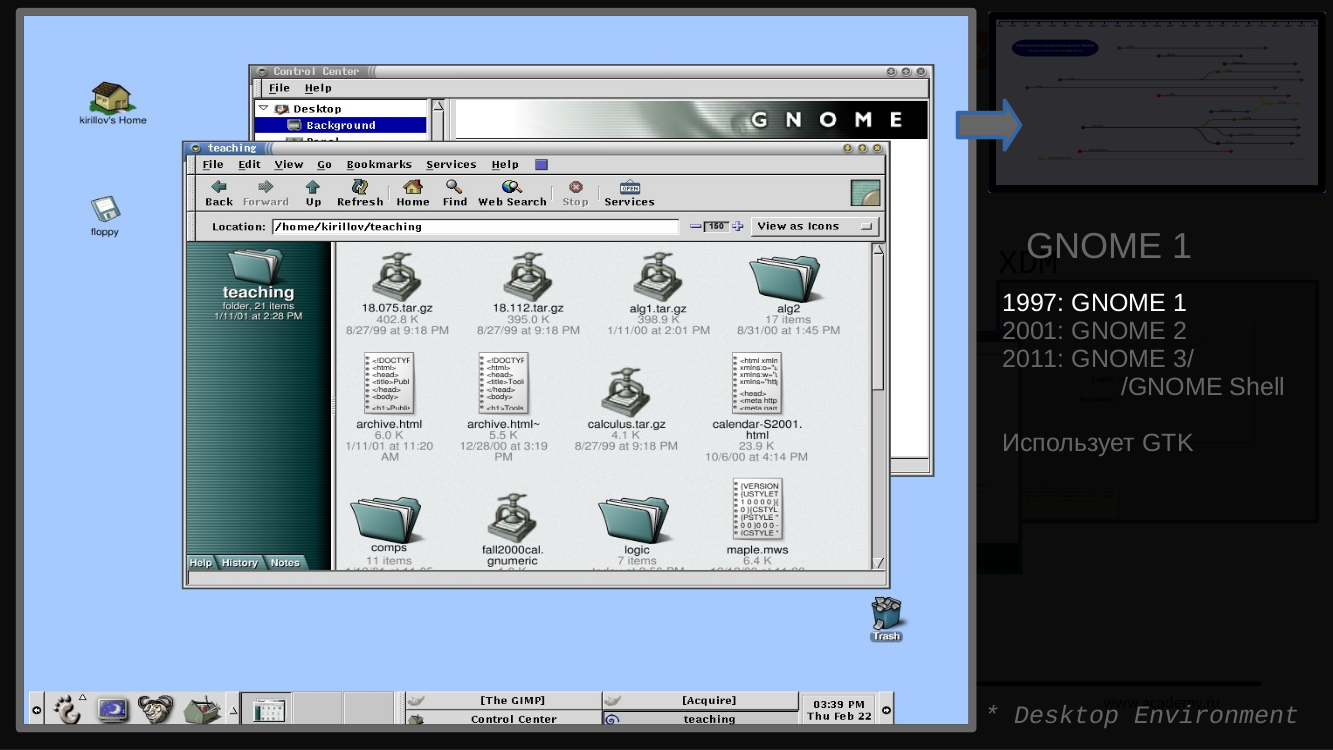
Task: Open the Bookmarks menu
Action: click(379, 164)
